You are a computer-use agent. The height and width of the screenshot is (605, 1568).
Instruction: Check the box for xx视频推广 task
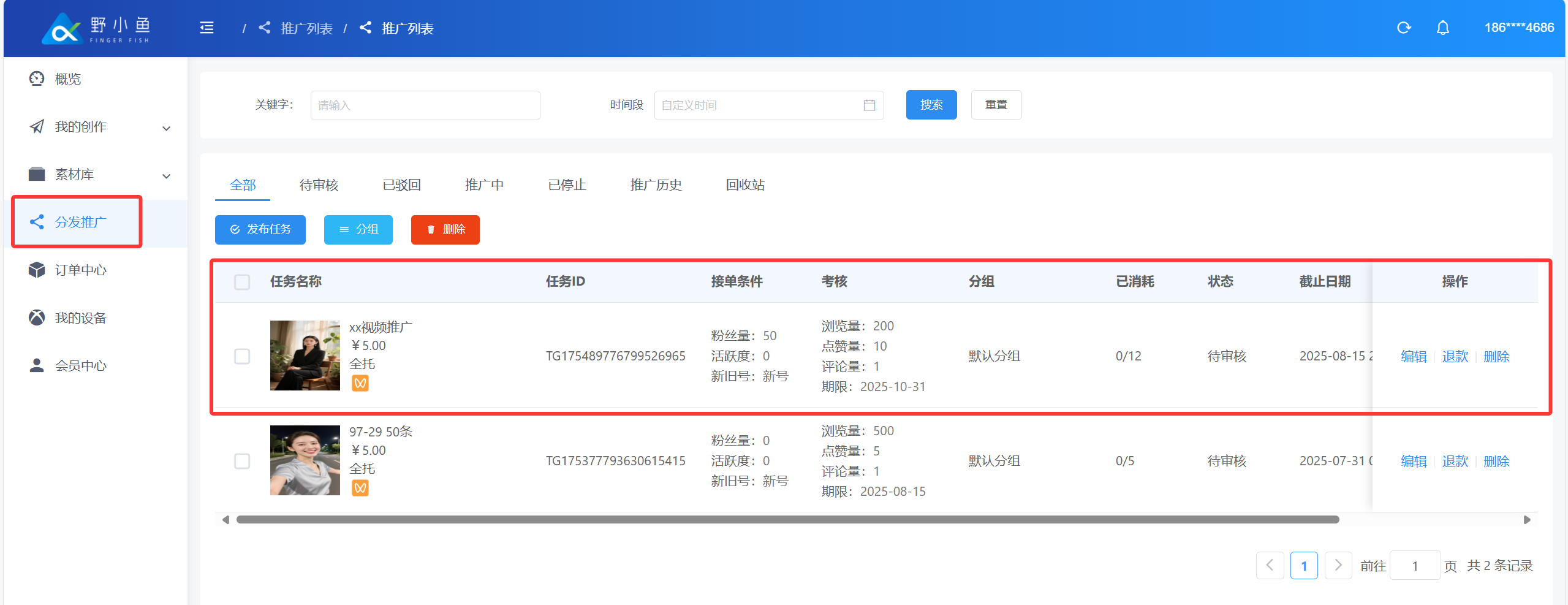tap(242, 356)
